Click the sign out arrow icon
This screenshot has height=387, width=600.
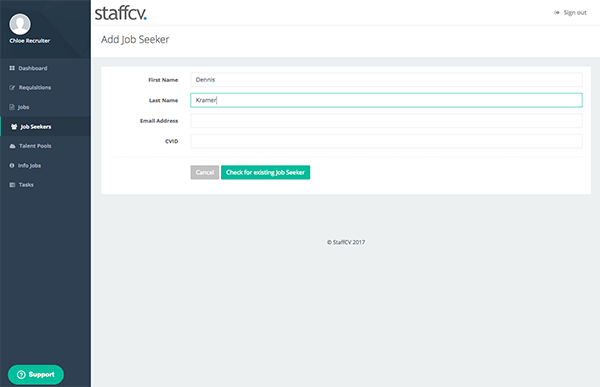click(x=557, y=13)
